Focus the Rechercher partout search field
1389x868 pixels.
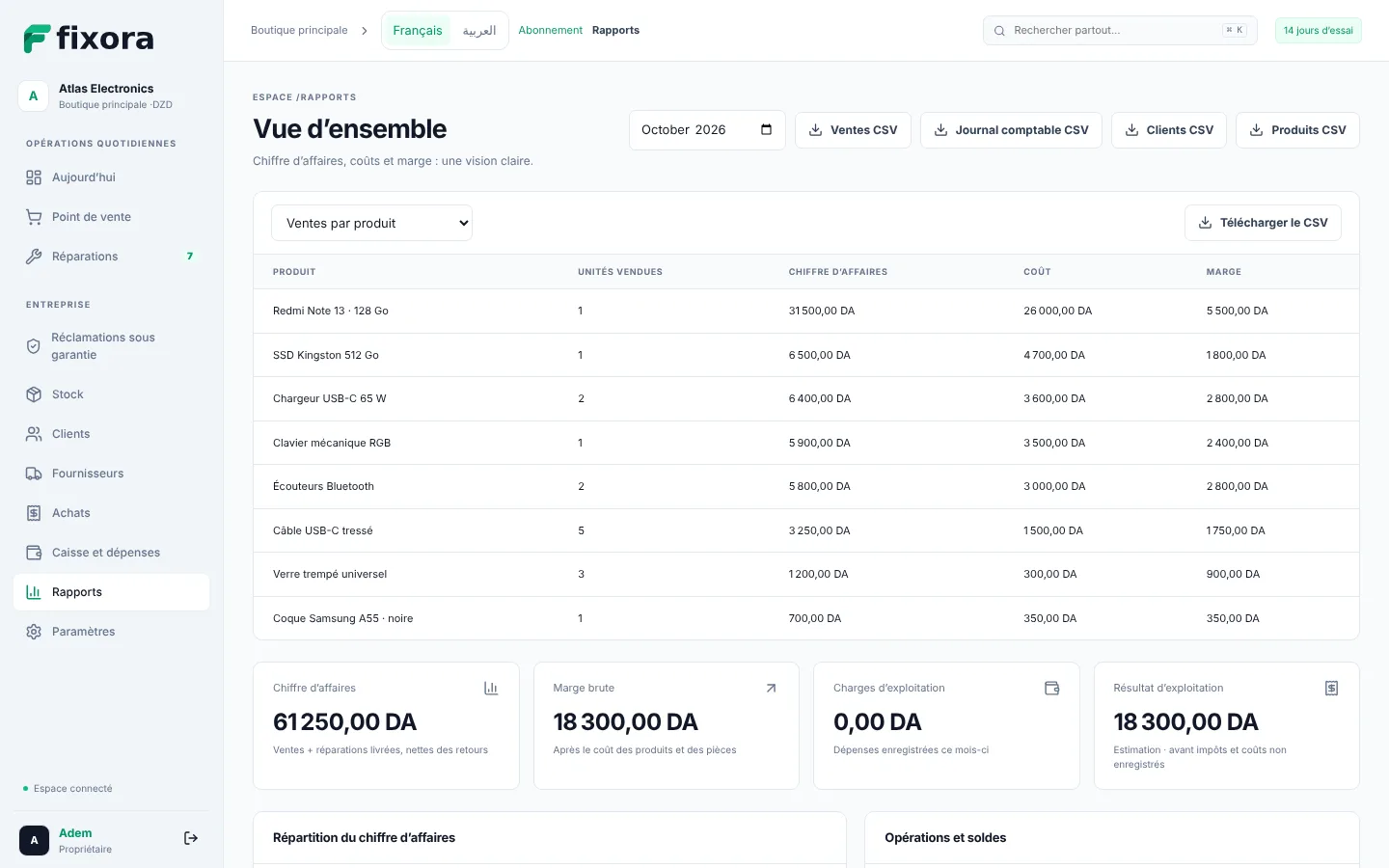1120,31
